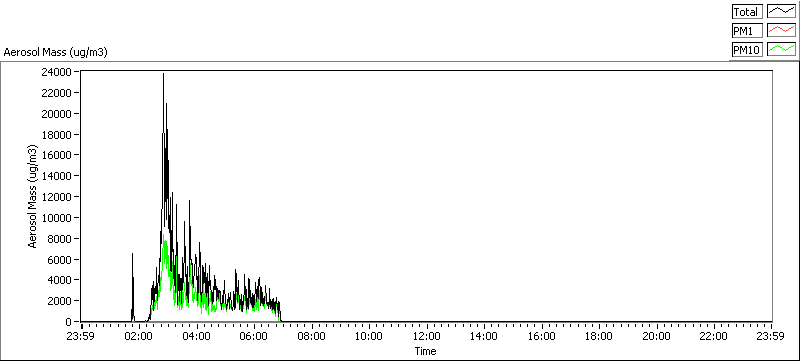Click the Time x-axis title
The image size is (800, 361).
click(x=425, y=351)
